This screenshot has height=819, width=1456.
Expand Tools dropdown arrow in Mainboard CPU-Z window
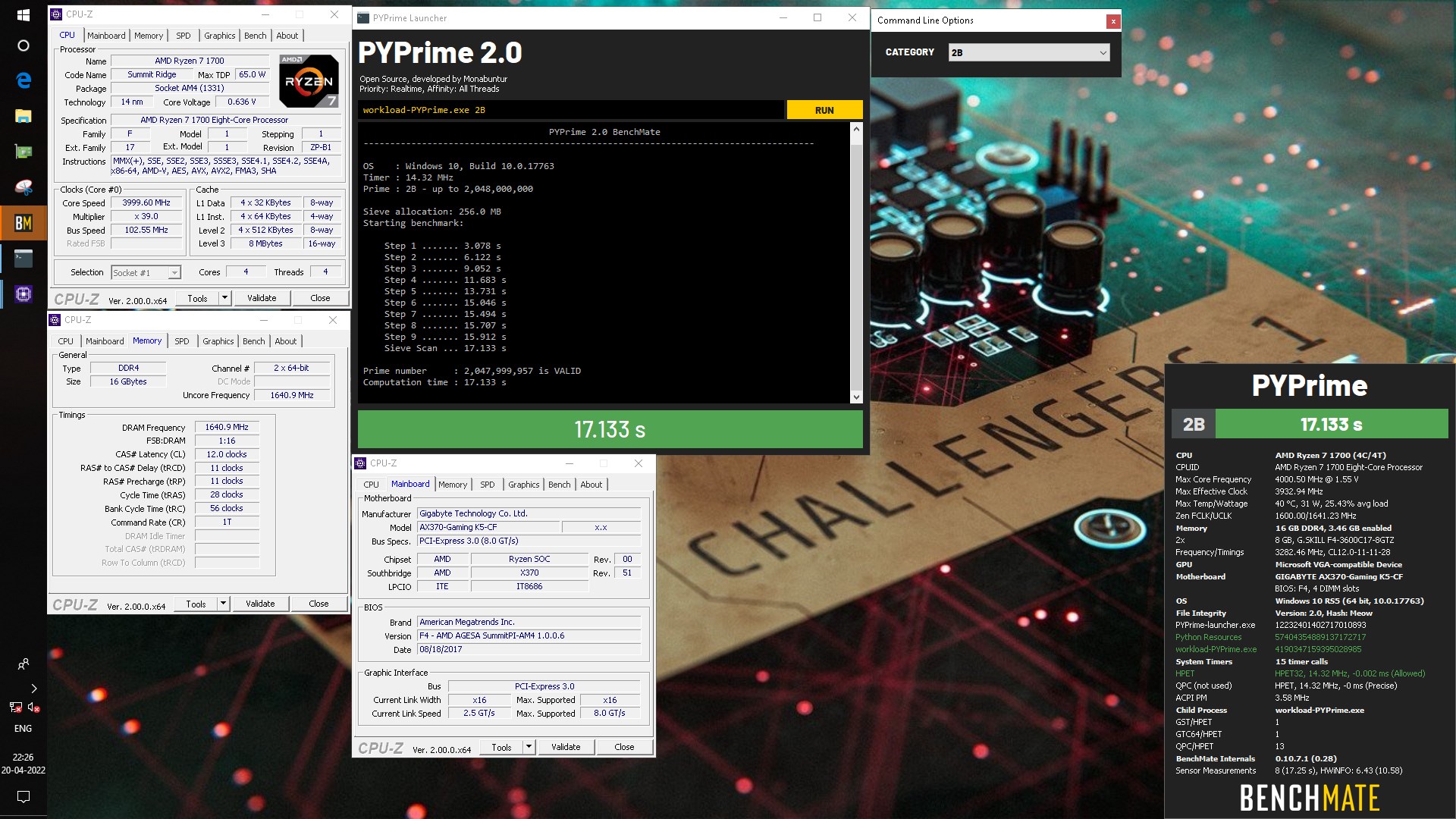coord(529,747)
